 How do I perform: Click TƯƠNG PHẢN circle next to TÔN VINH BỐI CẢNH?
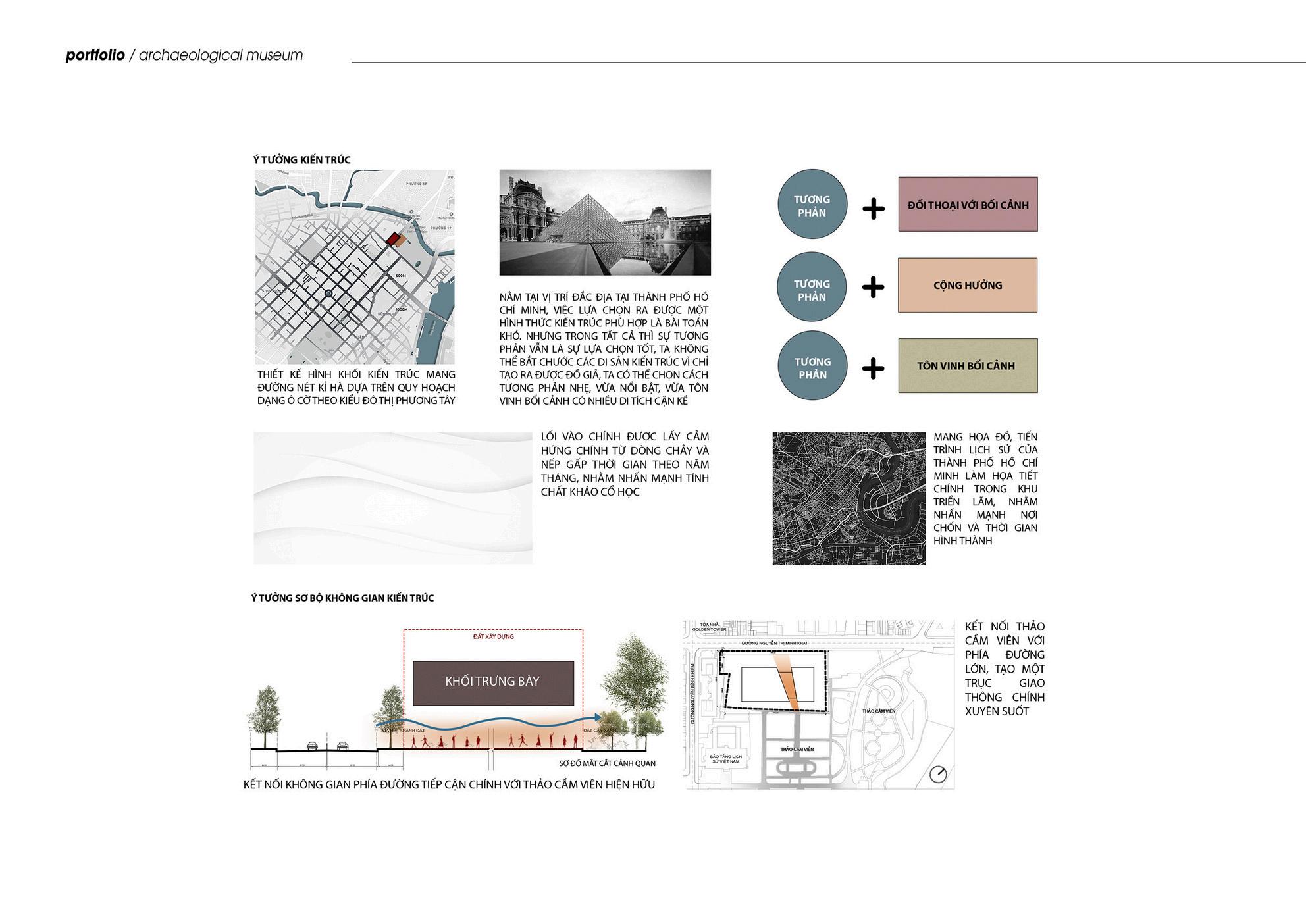812,365
